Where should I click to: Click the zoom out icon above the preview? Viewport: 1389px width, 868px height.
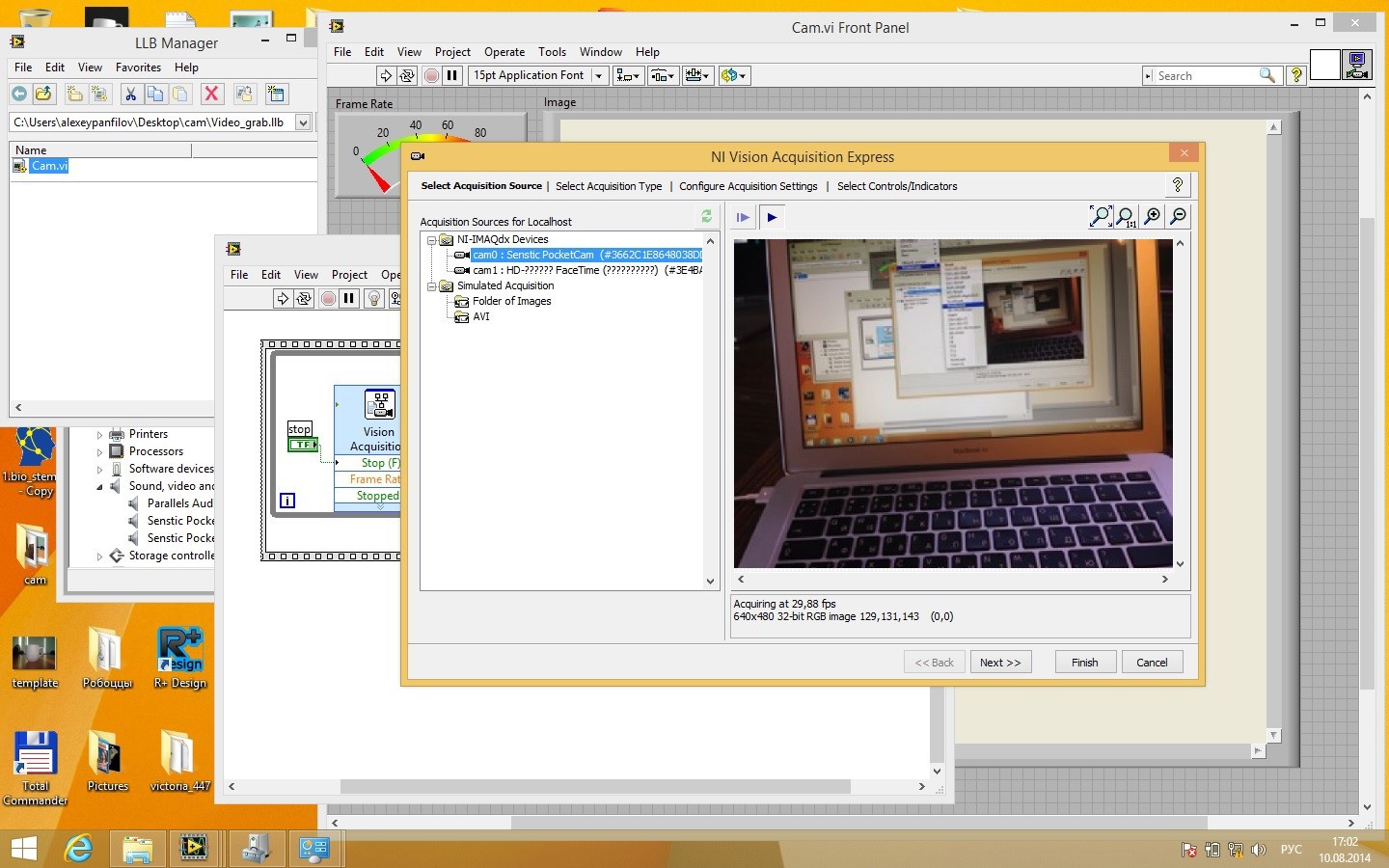tap(1178, 217)
